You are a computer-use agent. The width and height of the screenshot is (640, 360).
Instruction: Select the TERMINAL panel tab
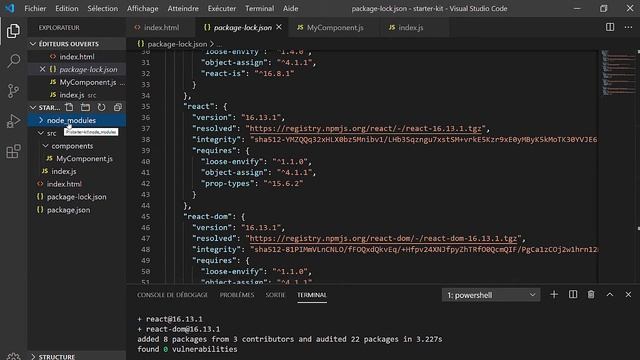[312, 295]
